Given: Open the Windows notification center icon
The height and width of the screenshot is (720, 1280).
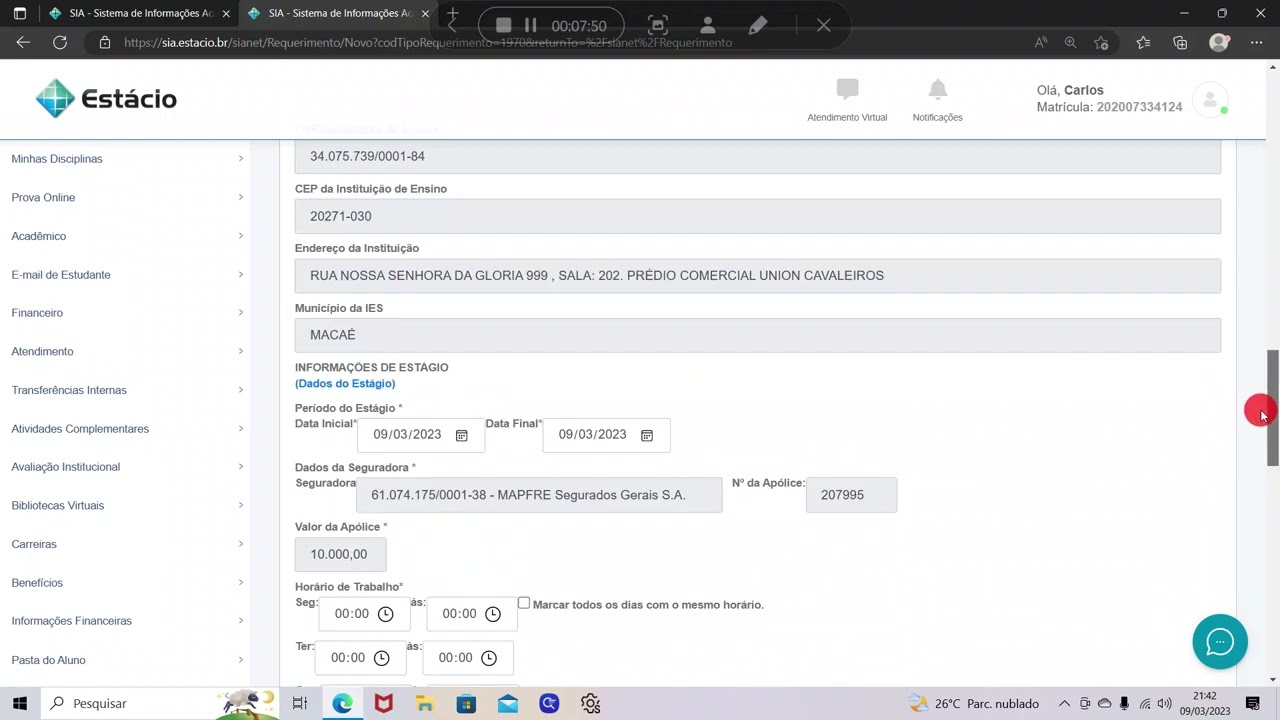Looking at the screenshot, I should (x=1253, y=703).
